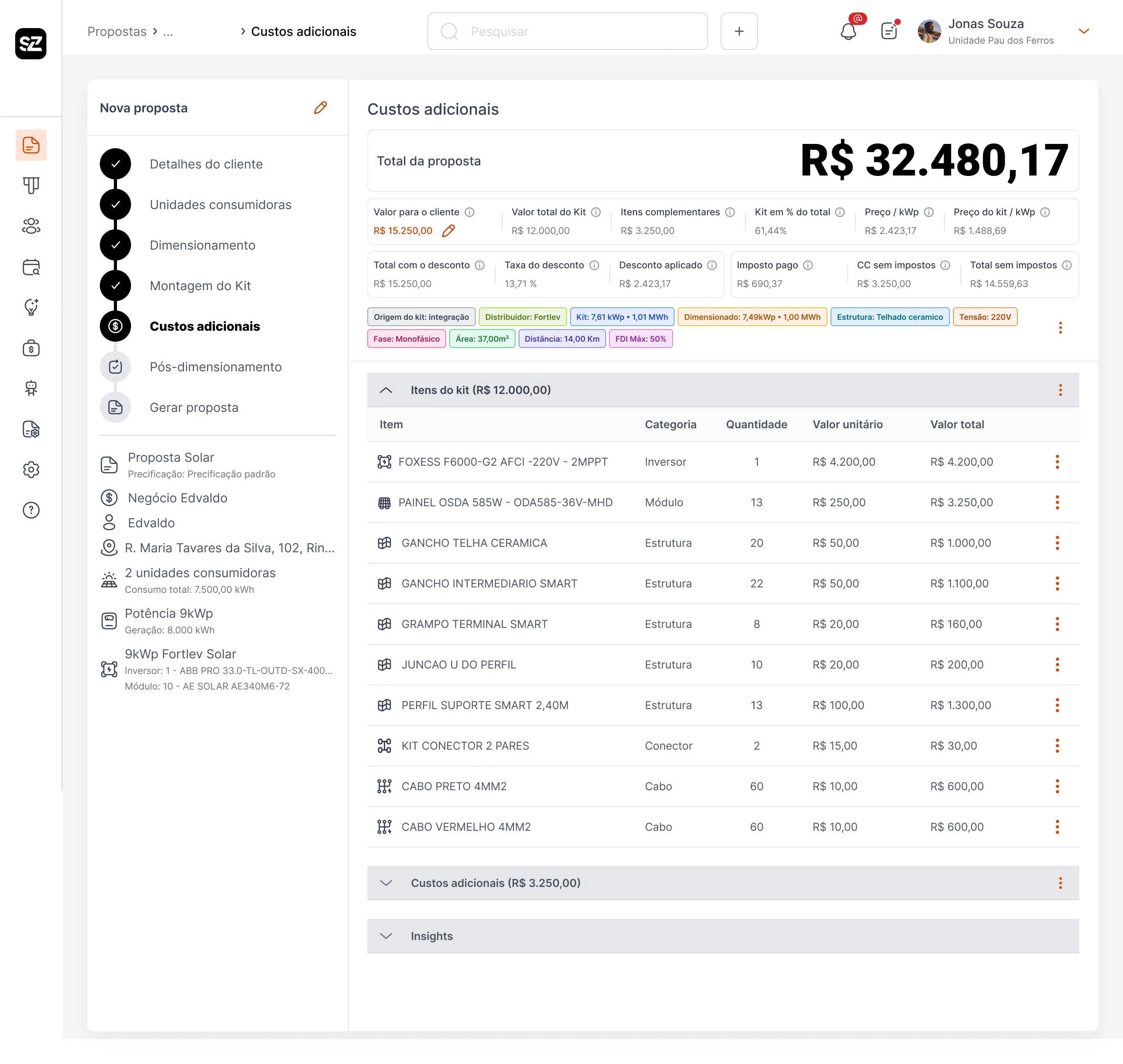The image size is (1123, 1064).
Task: Open options menu beside the tag chips
Action: click(1060, 327)
